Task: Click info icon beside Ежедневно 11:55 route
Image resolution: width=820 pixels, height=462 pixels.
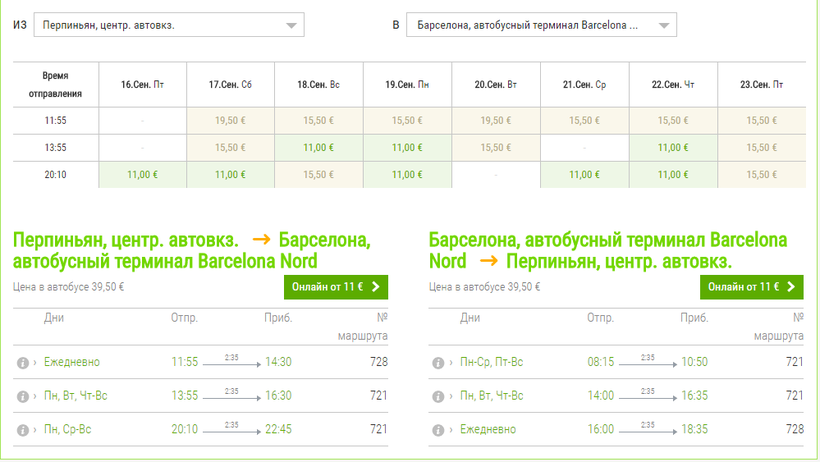Action: (x=22, y=362)
